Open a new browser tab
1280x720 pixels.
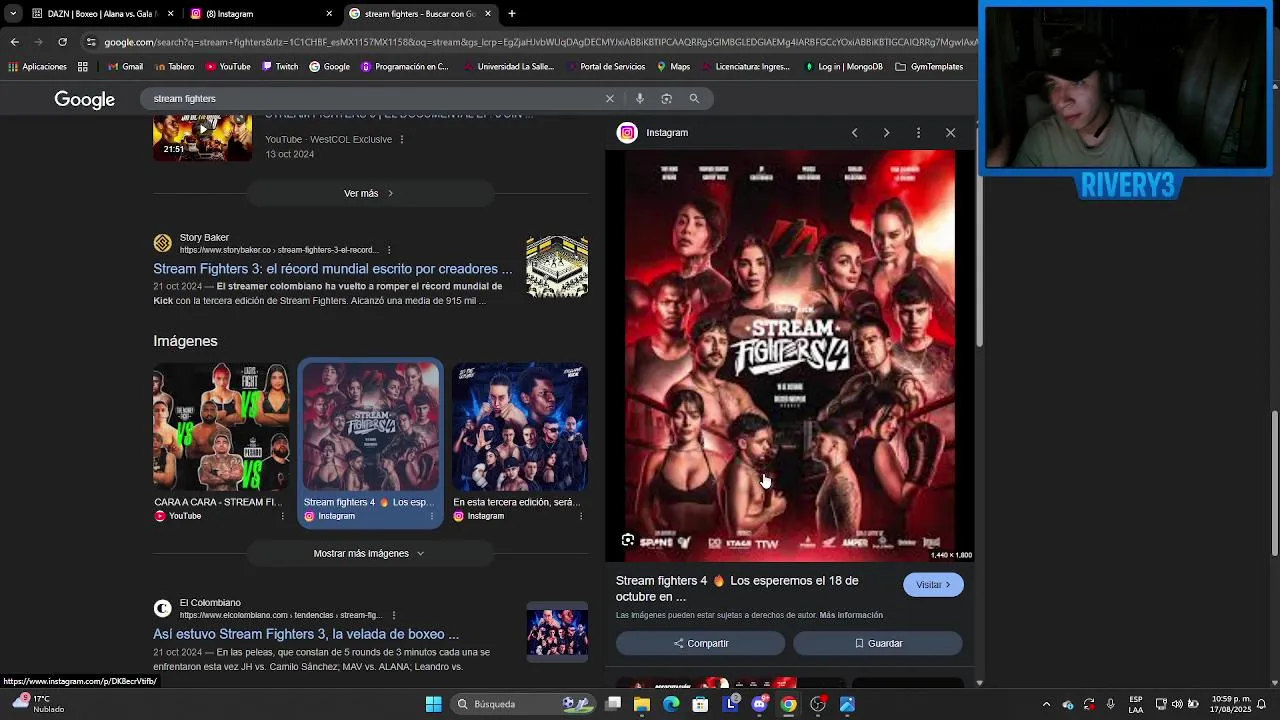512,14
